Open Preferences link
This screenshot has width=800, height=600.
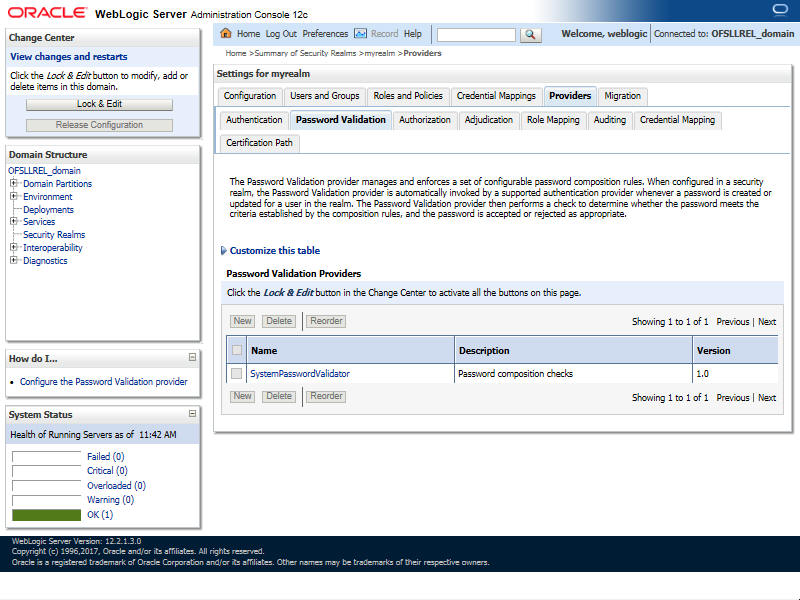325,34
